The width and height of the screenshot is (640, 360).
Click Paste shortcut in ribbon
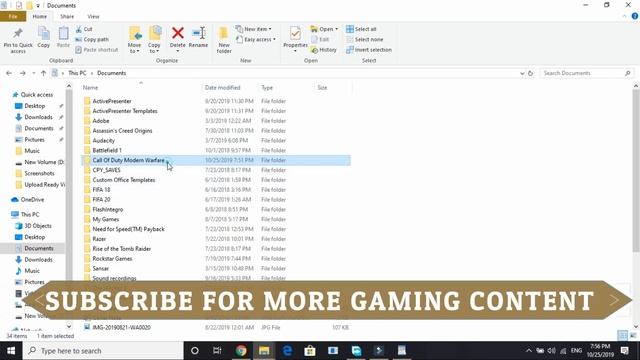coord(97,50)
